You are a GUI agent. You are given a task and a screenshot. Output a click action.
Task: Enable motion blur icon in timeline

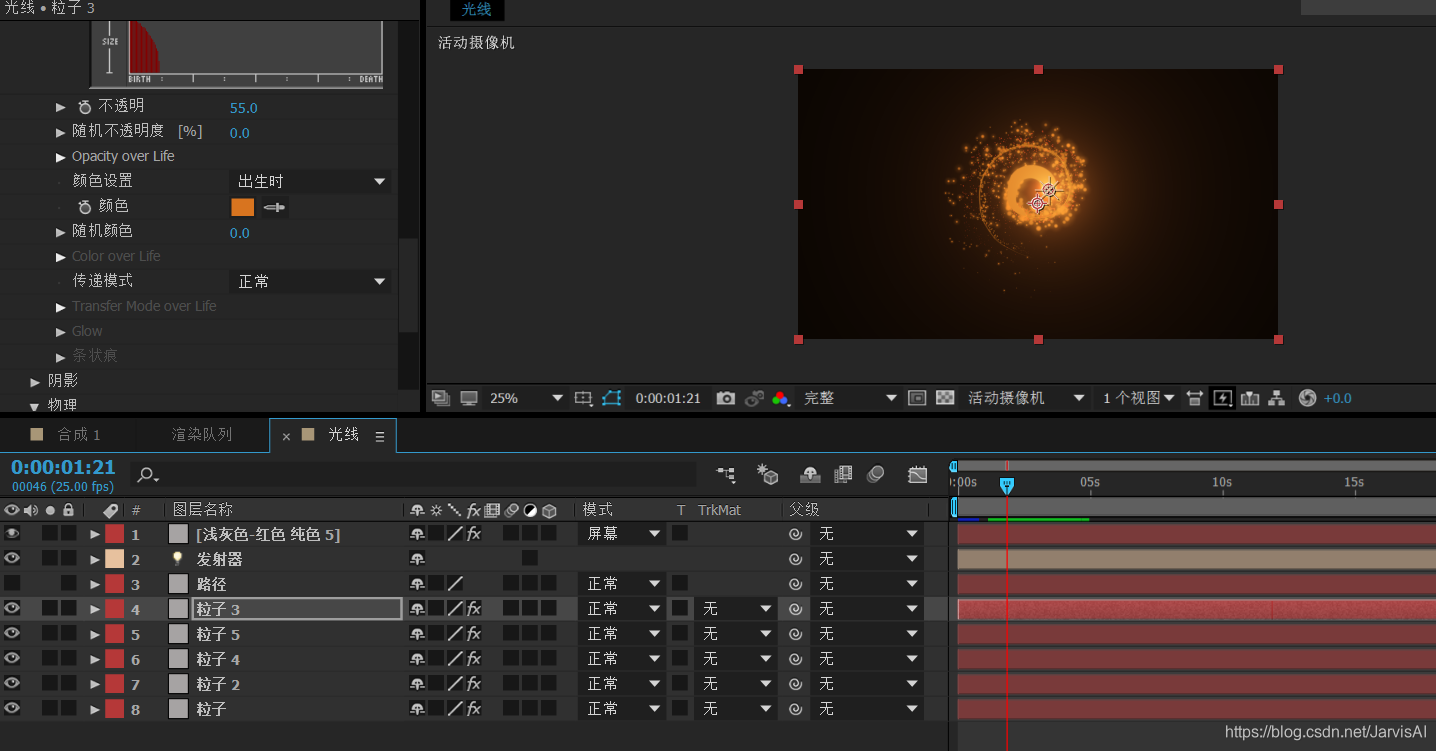click(x=876, y=475)
